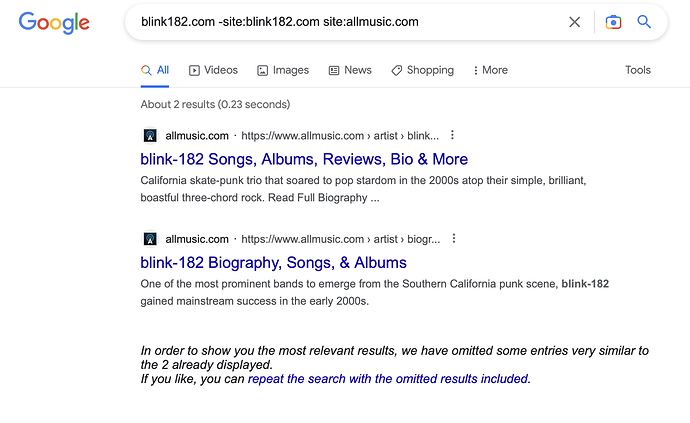Click inside the search query text field
The height and width of the screenshot is (423, 690).
pyautogui.click(x=348, y=22)
